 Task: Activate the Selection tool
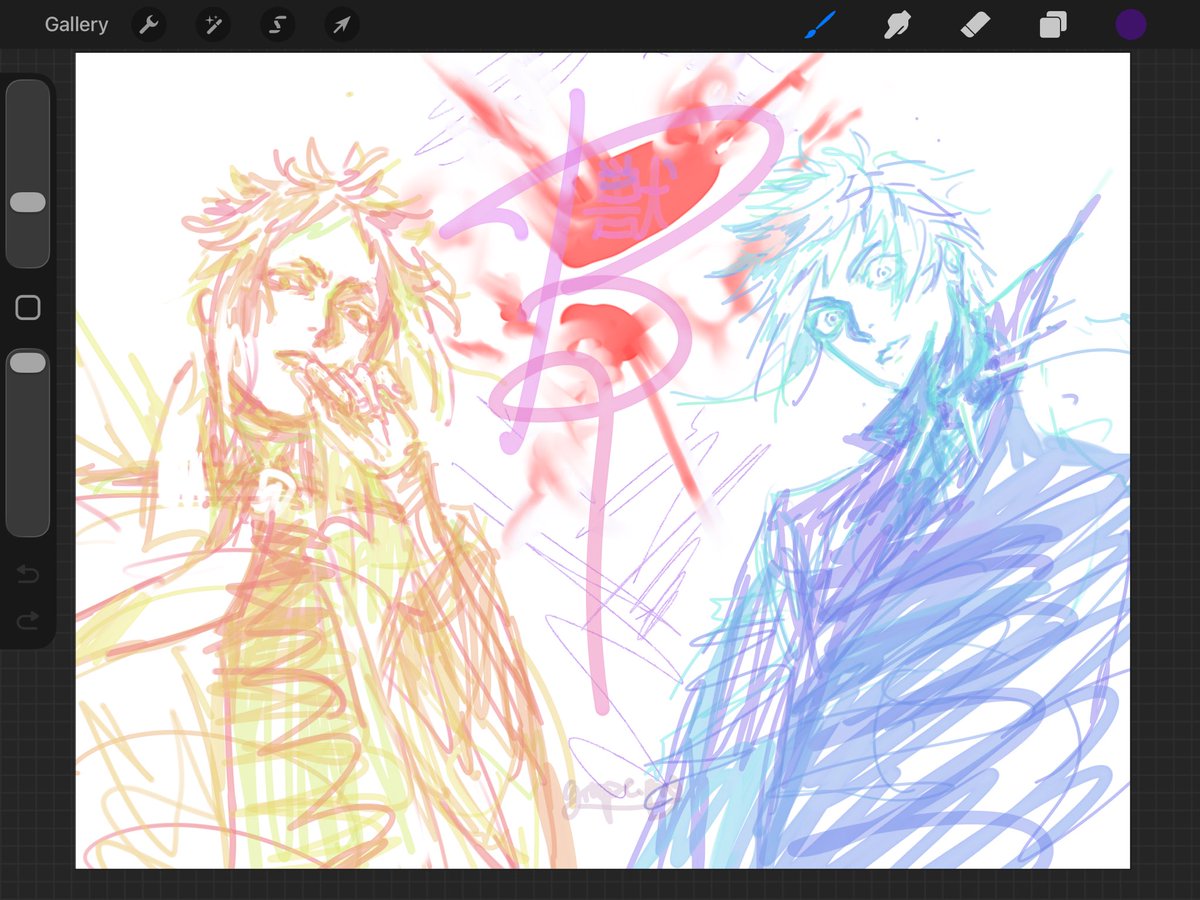tap(278, 25)
